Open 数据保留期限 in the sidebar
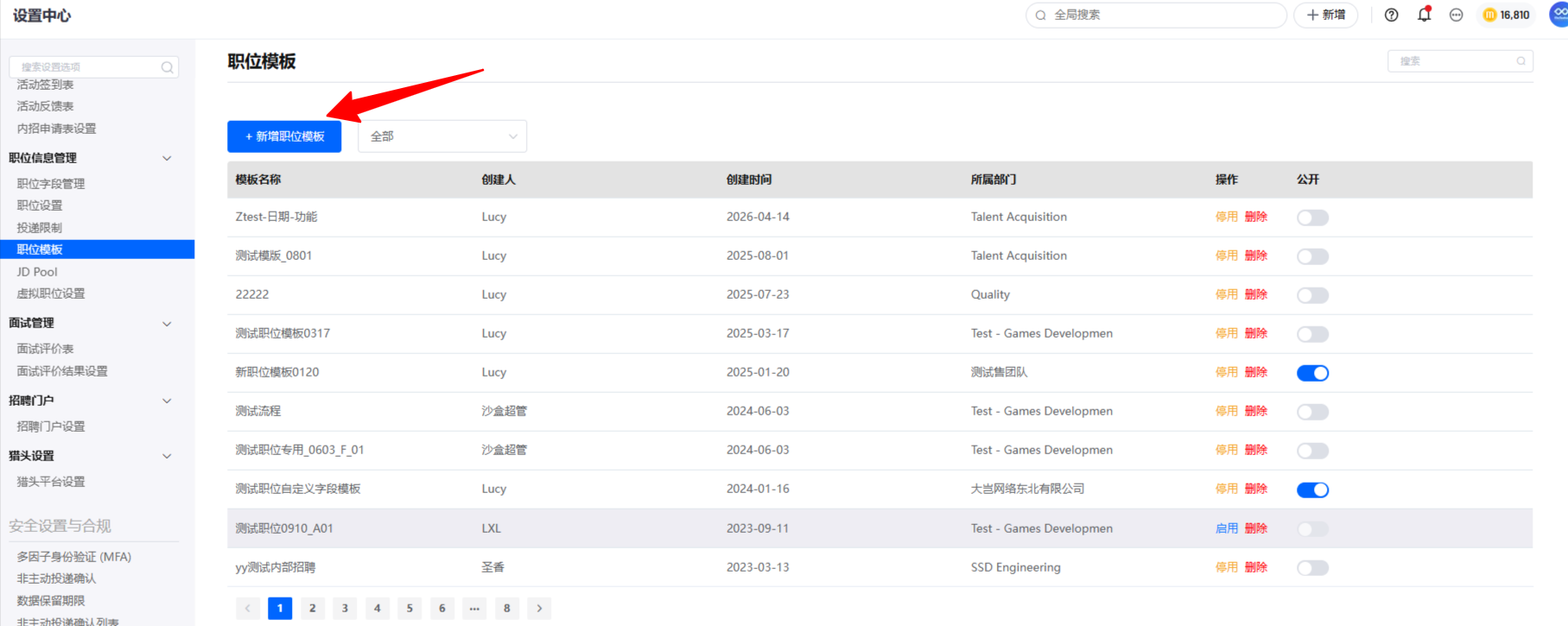1568x626 pixels. [x=51, y=601]
